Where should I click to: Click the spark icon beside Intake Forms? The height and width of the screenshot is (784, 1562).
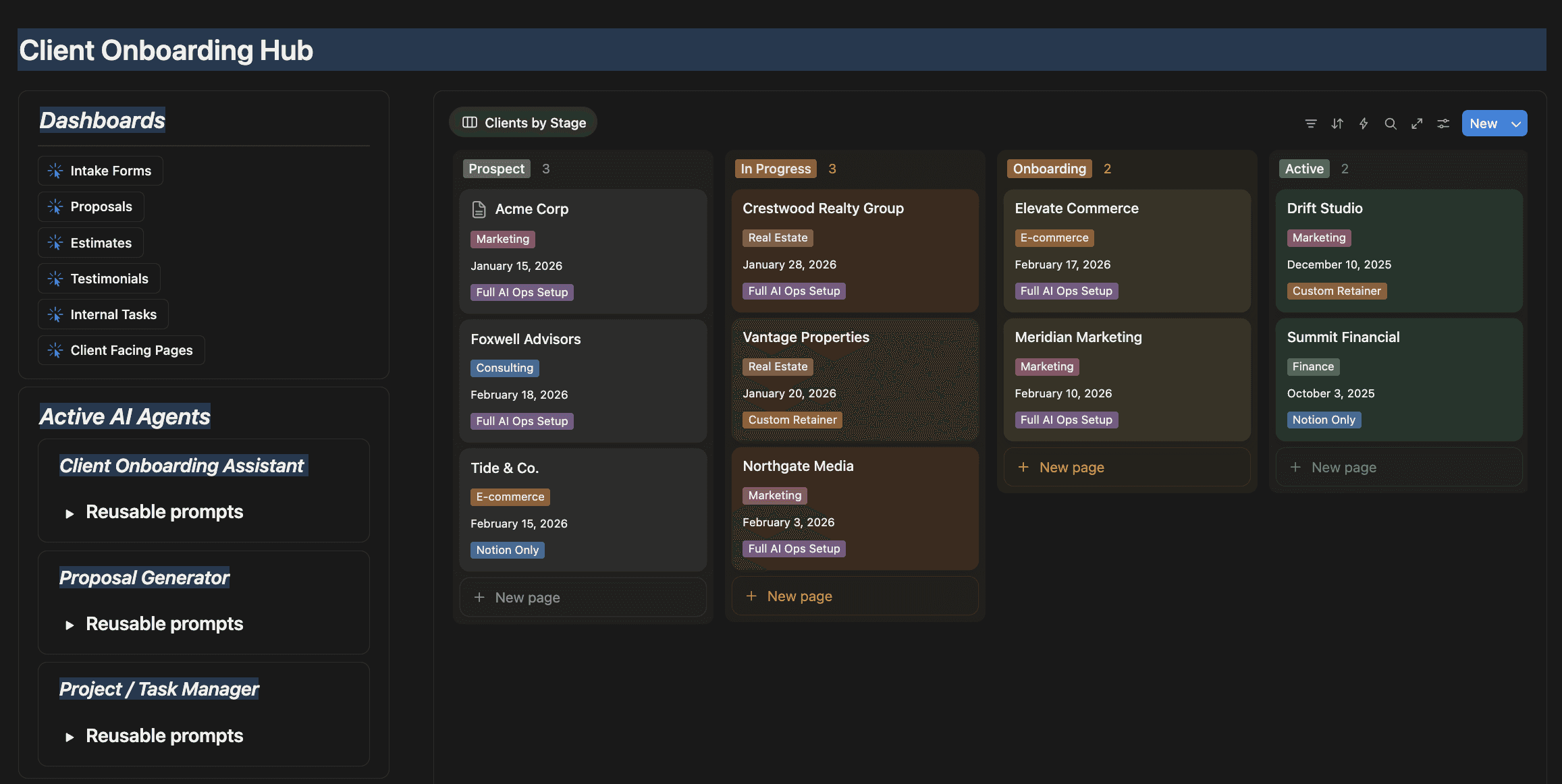pyautogui.click(x=55, y=171)
